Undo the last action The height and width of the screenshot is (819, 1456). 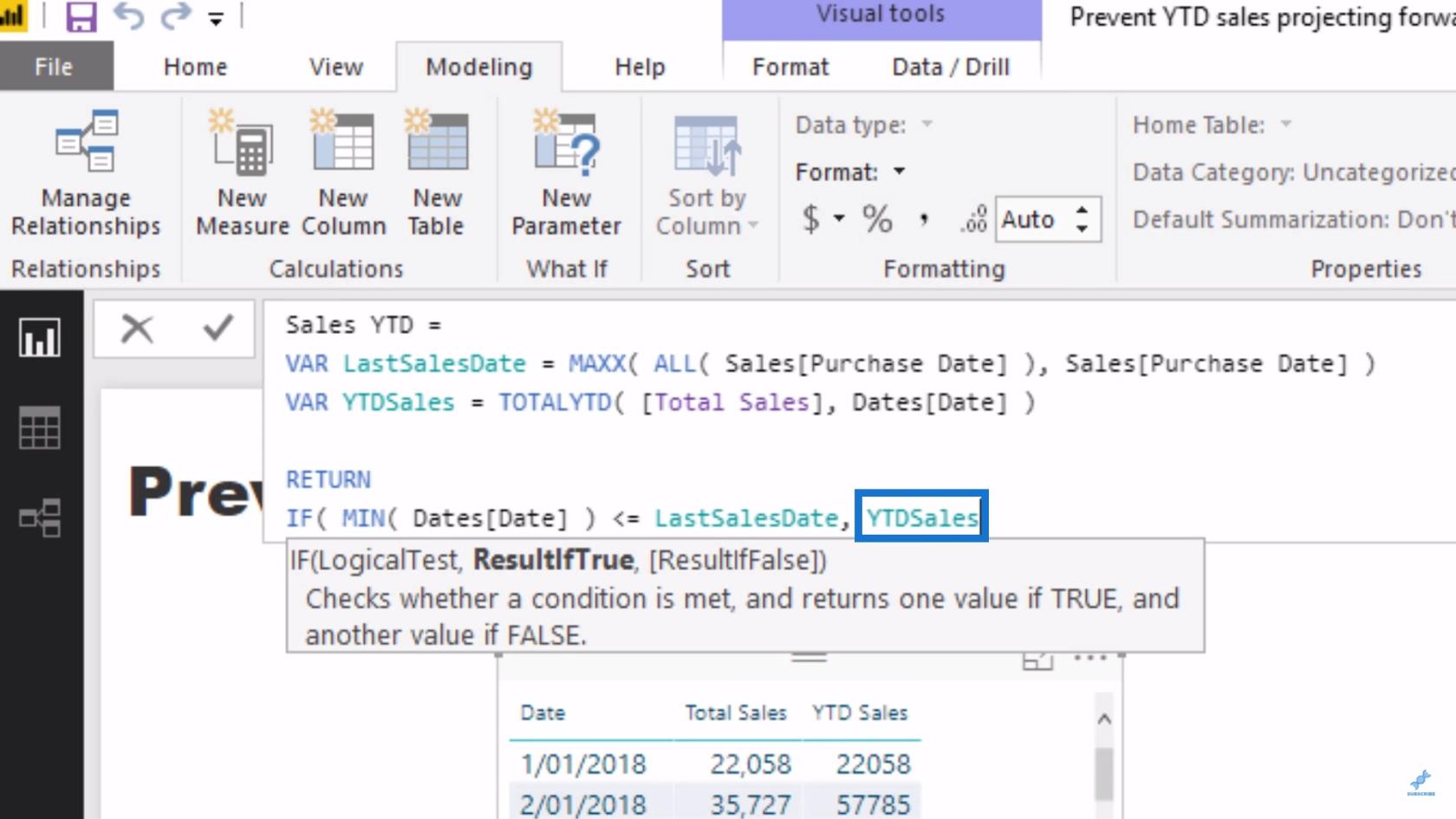tap(128, 16)
